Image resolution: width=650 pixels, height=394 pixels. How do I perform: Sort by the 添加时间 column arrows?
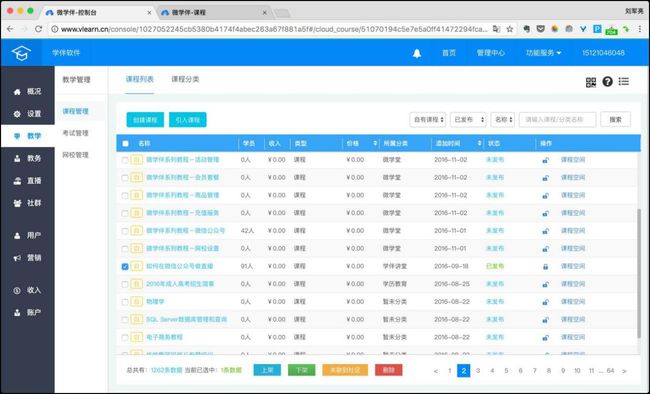tap(479, 143)
